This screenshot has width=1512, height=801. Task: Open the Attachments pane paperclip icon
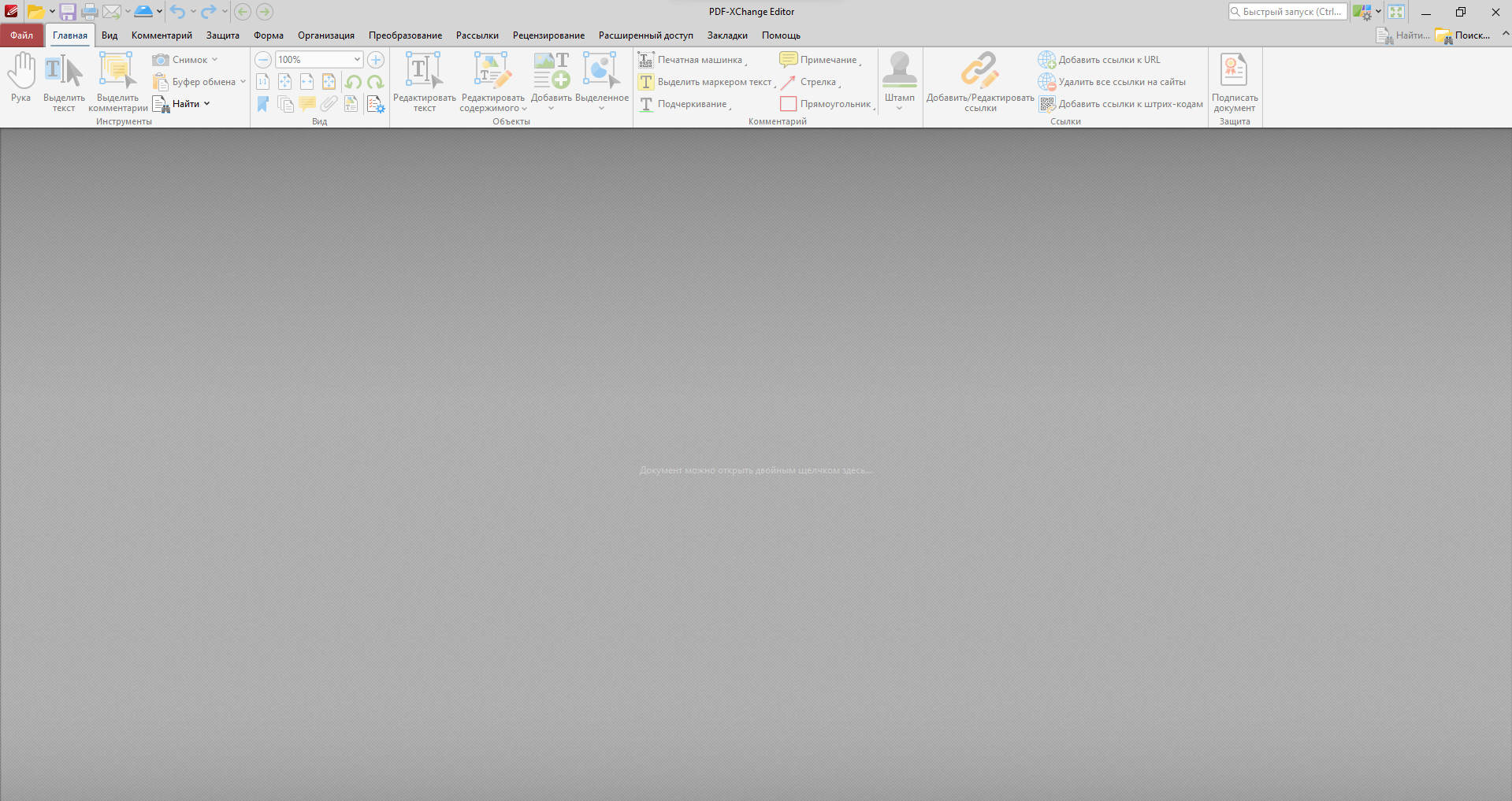pos(329,104)
